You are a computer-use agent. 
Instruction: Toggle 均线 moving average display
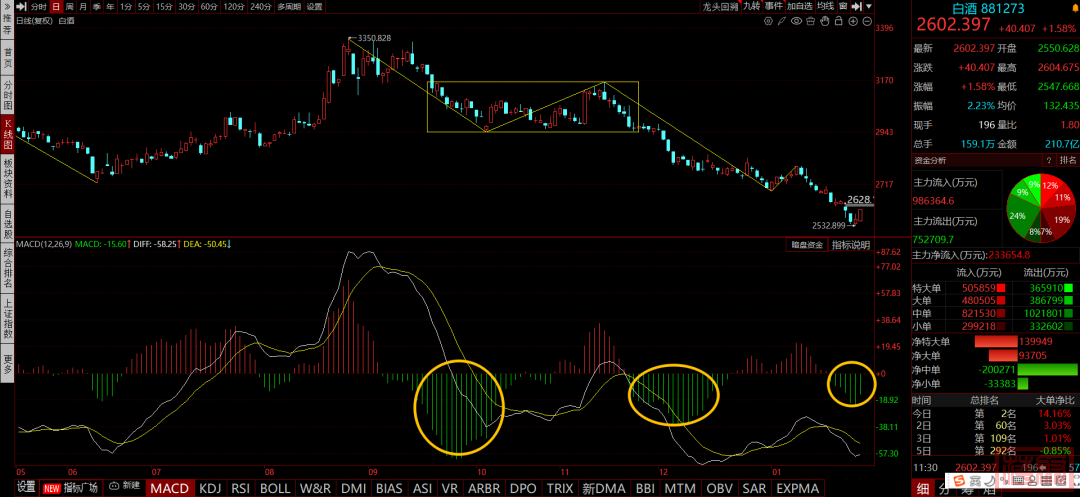(x=823, y=7)
